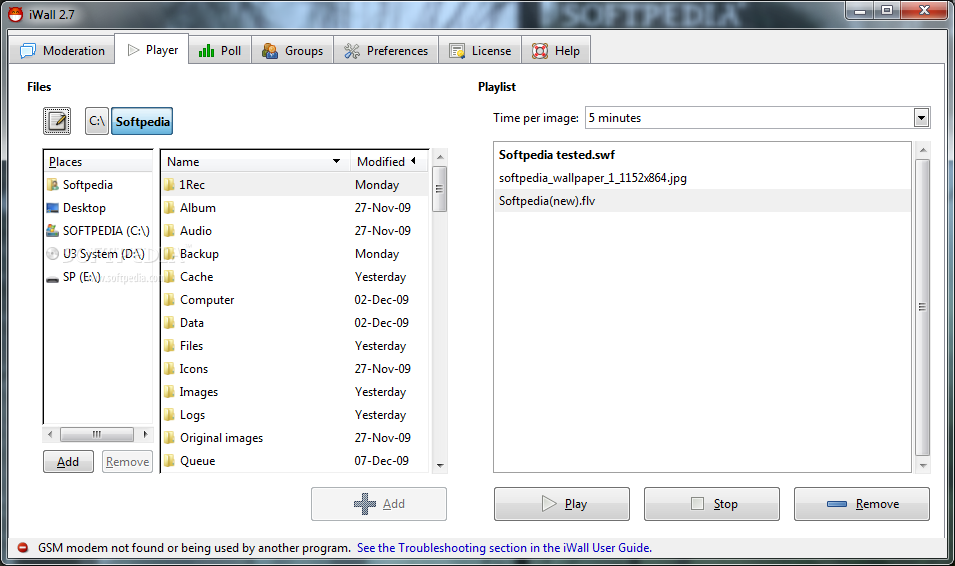Switch to the Player tab
955x566 pixels.
point(152,50)
